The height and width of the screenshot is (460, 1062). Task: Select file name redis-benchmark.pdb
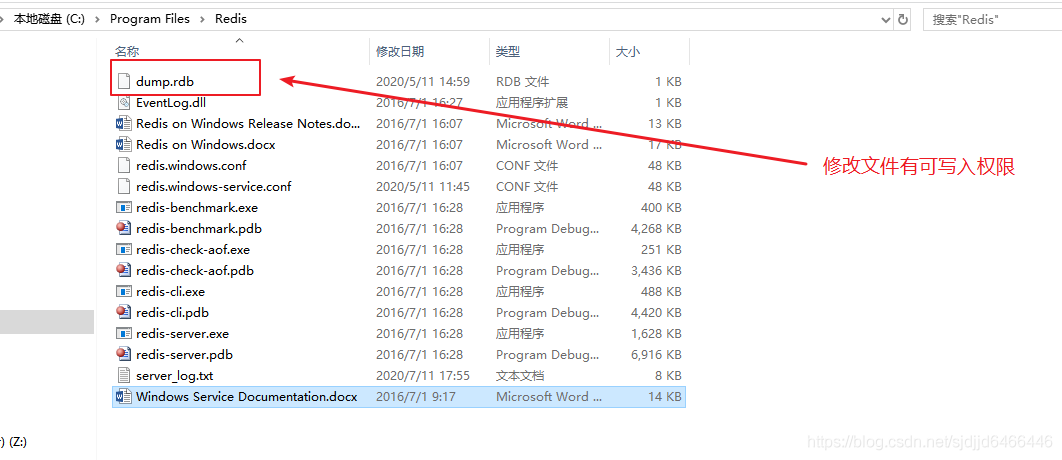point(199,229)
